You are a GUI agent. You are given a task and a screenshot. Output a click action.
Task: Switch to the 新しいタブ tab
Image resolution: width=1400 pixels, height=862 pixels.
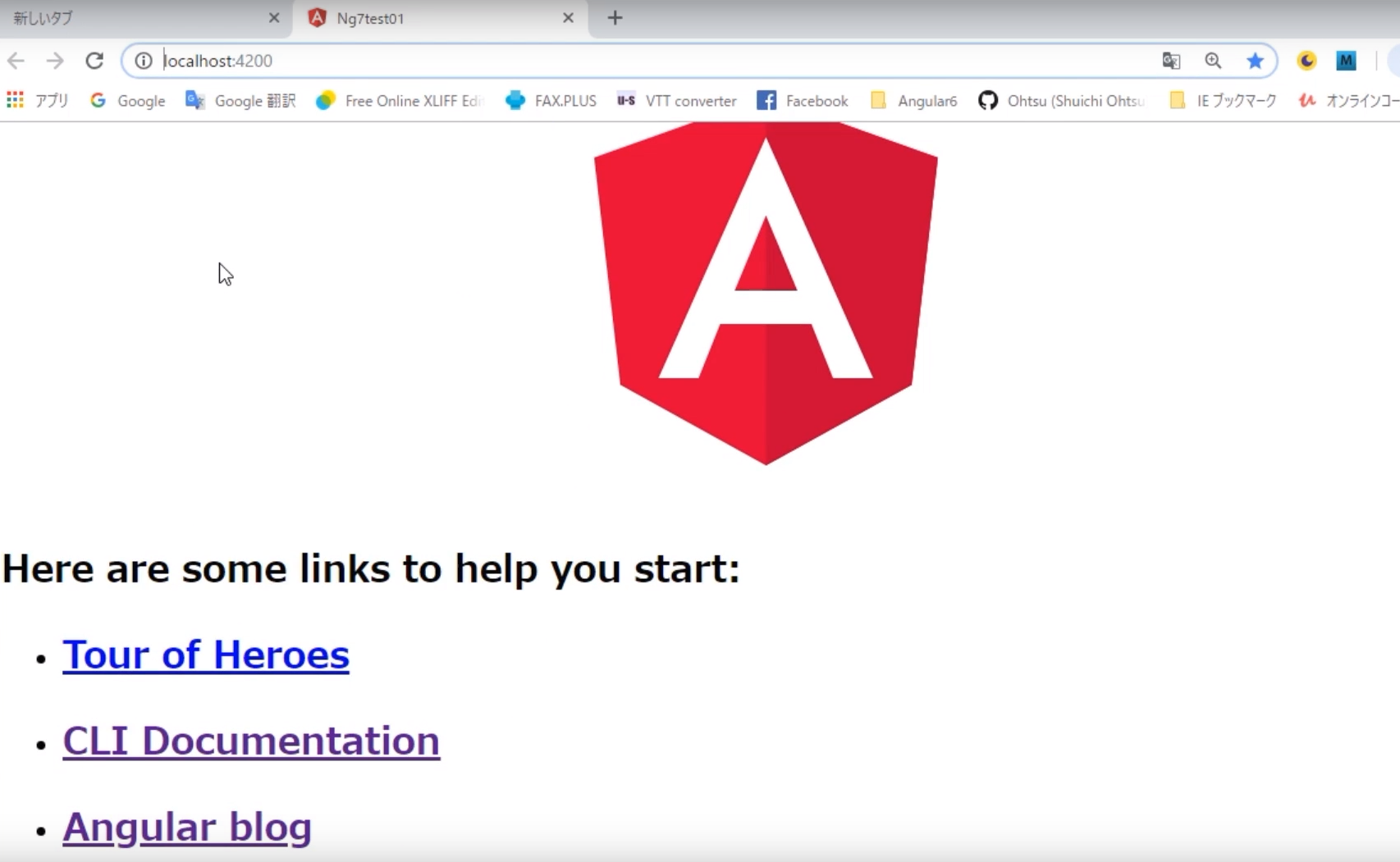pos(146,18)
